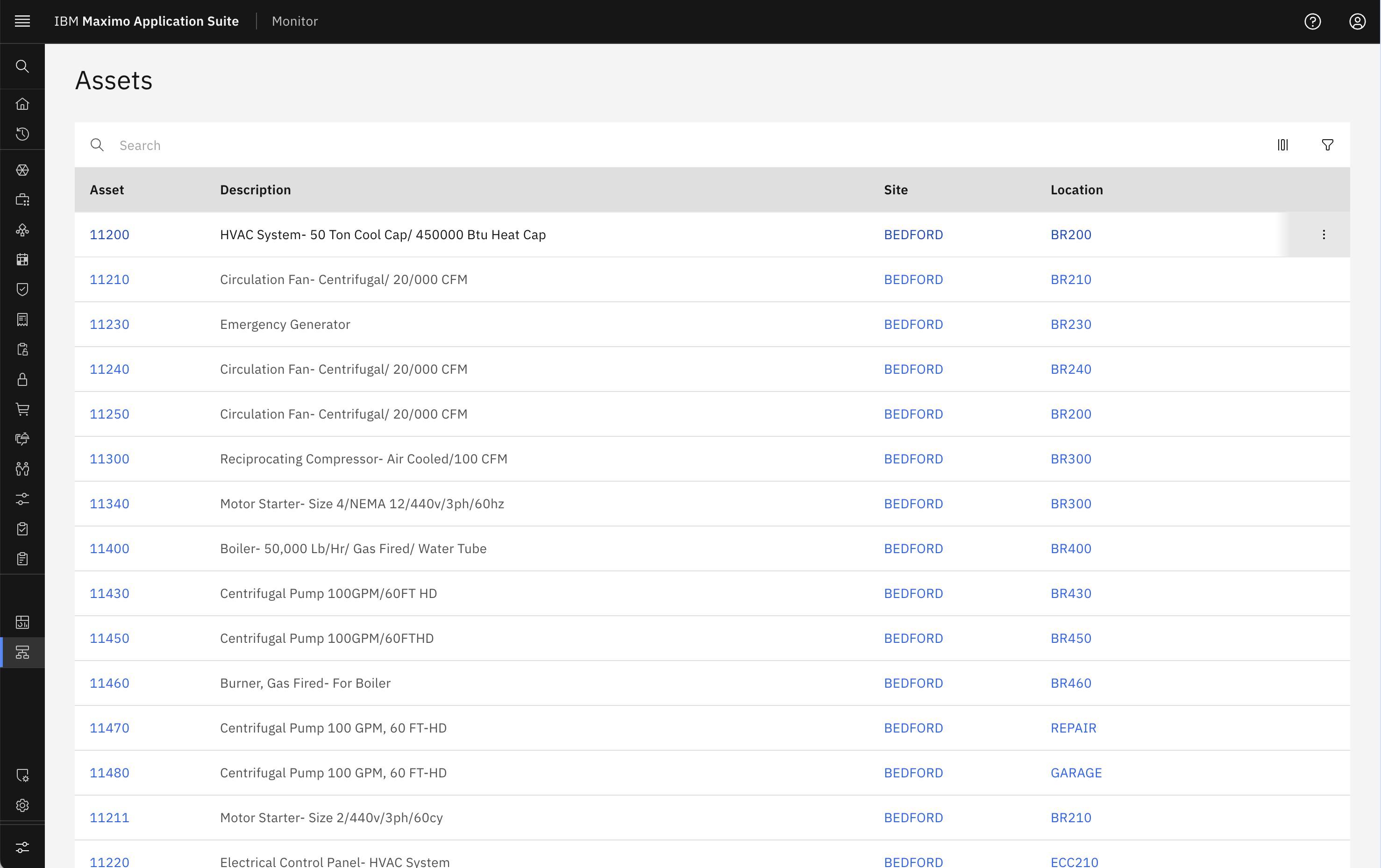Open the clipboard checkmark sidebar icon
Viewport: 1381px width, 868px height.
pos(22,528)
